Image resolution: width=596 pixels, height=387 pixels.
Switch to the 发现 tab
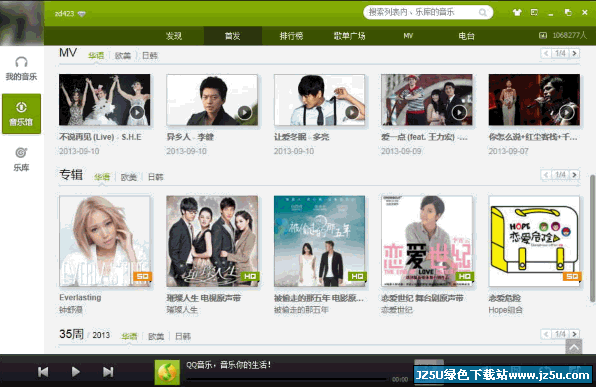pos(174,36)
